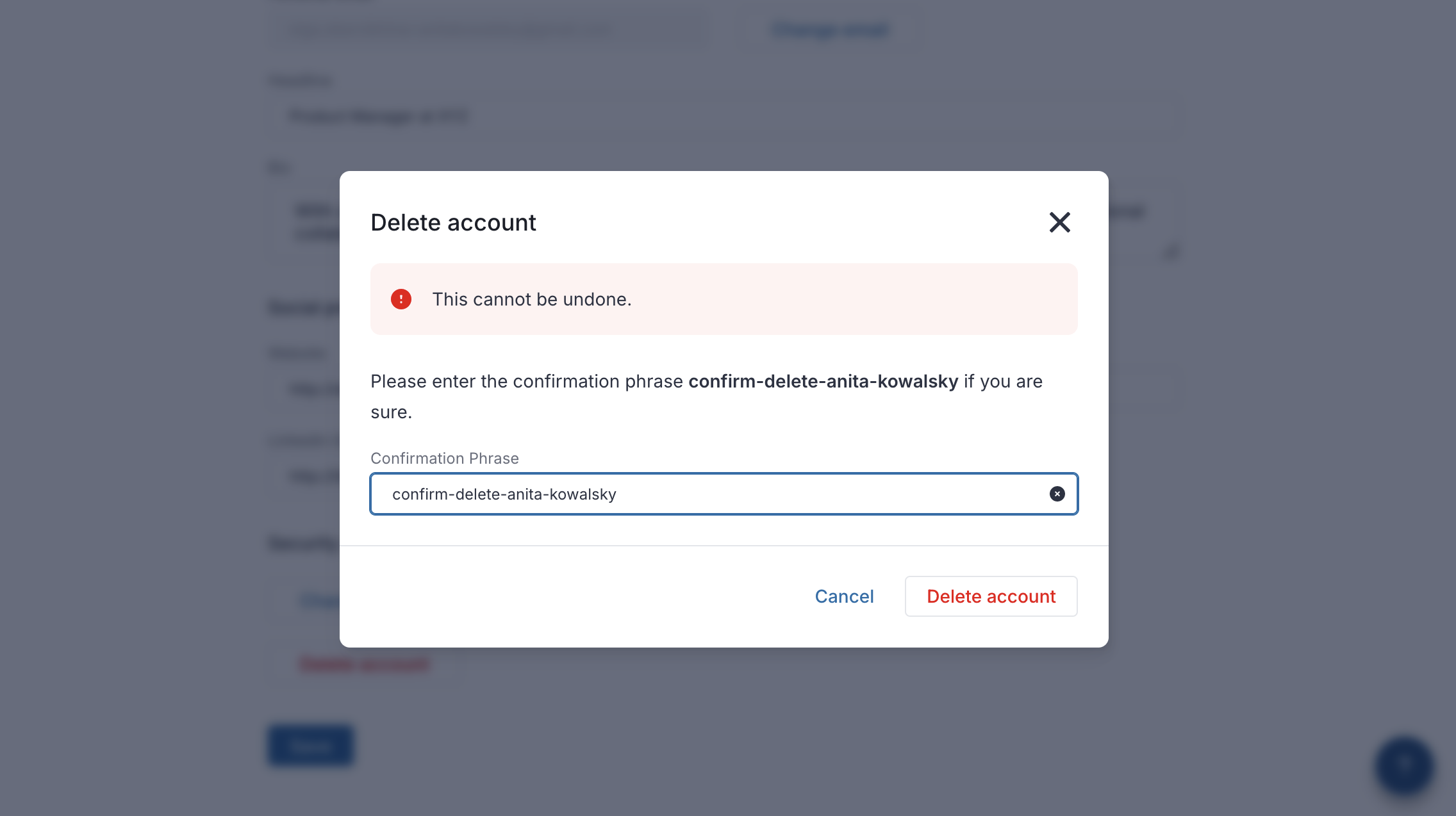Focus the Confirmation Phrase input field

click(x=724, y=494)
